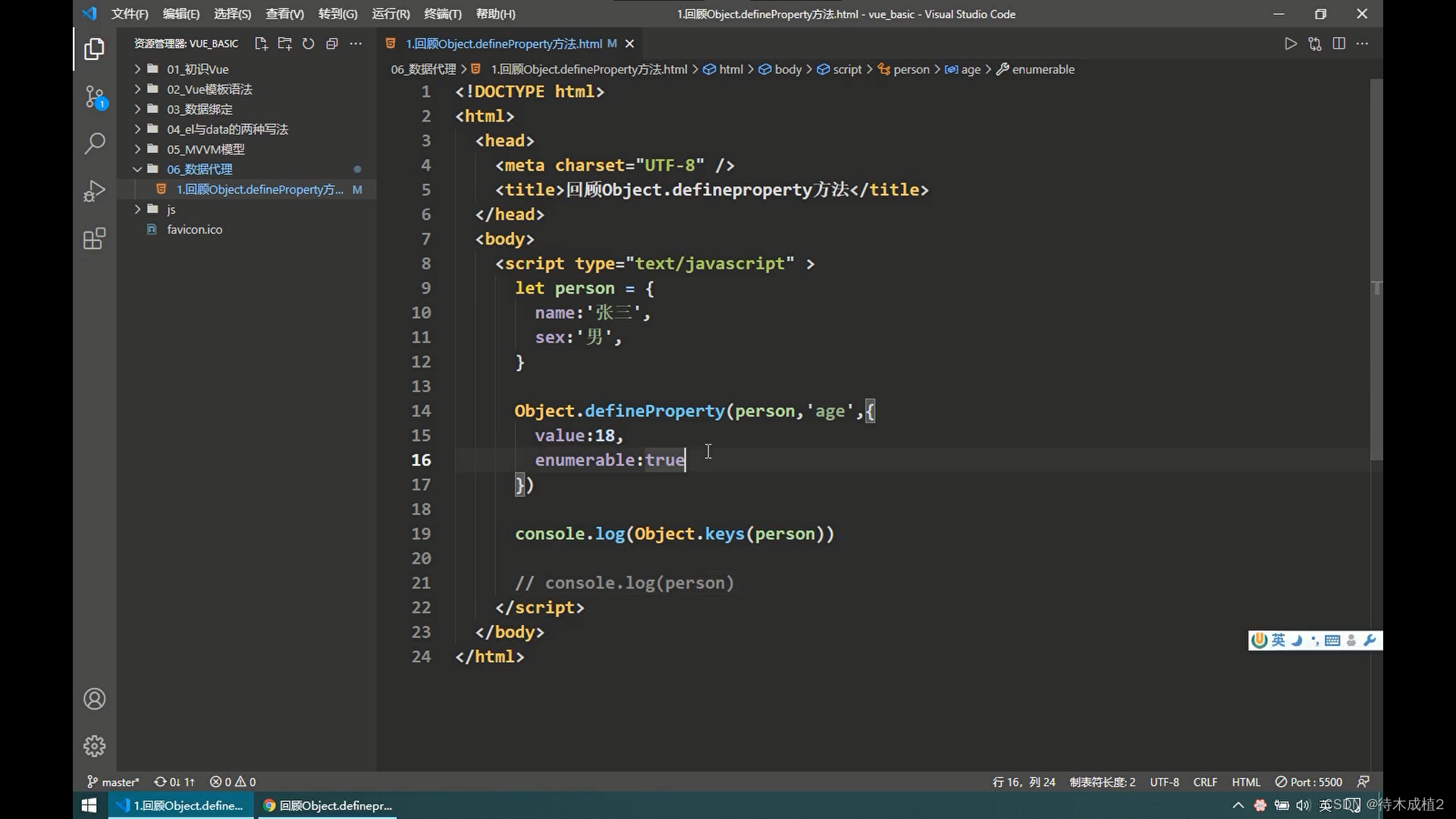1456x819 pixels.
Task: Click breadcrumb script
Action: [839, 69]
